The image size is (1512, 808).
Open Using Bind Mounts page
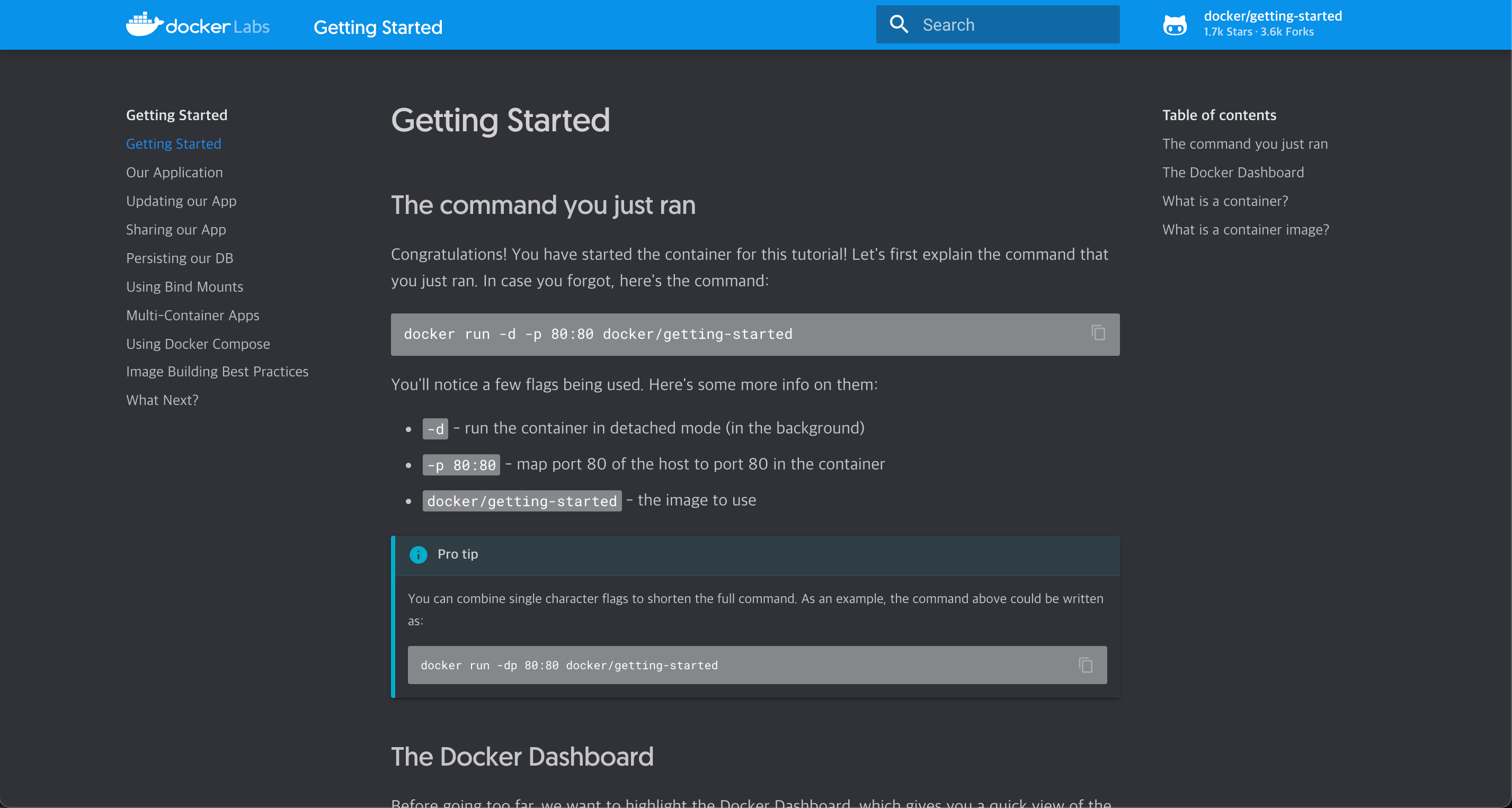(x=185, y=287)
